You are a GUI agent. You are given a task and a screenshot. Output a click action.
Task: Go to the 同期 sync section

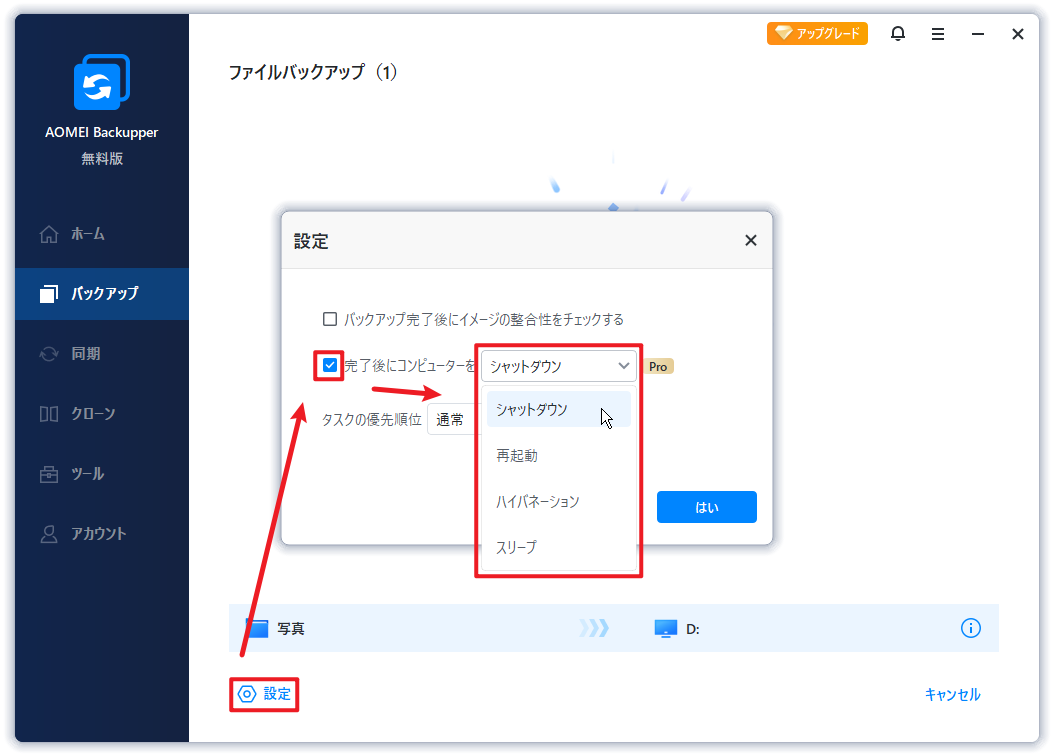(x=102, y=354)
